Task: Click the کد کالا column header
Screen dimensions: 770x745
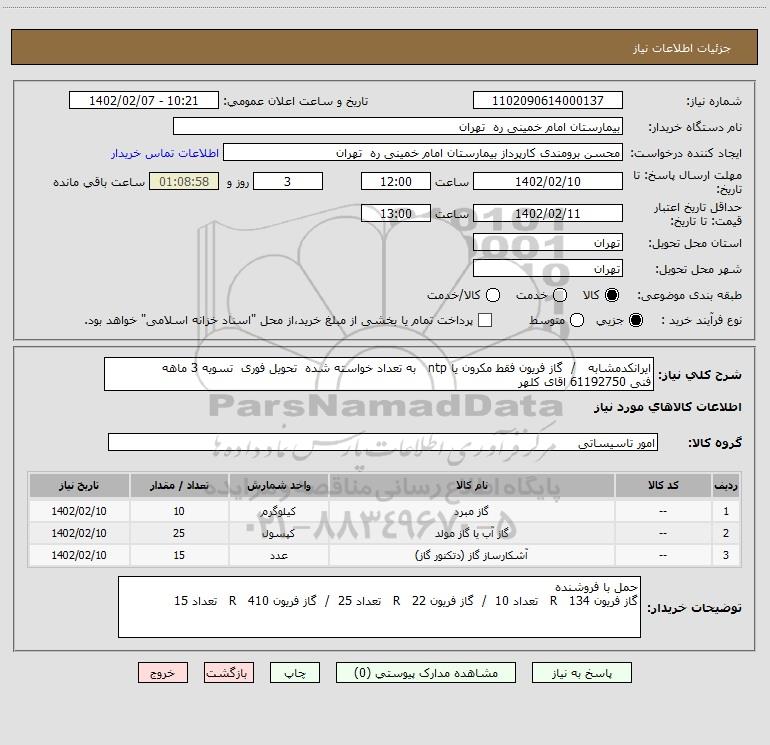Action: pos(663,485)
